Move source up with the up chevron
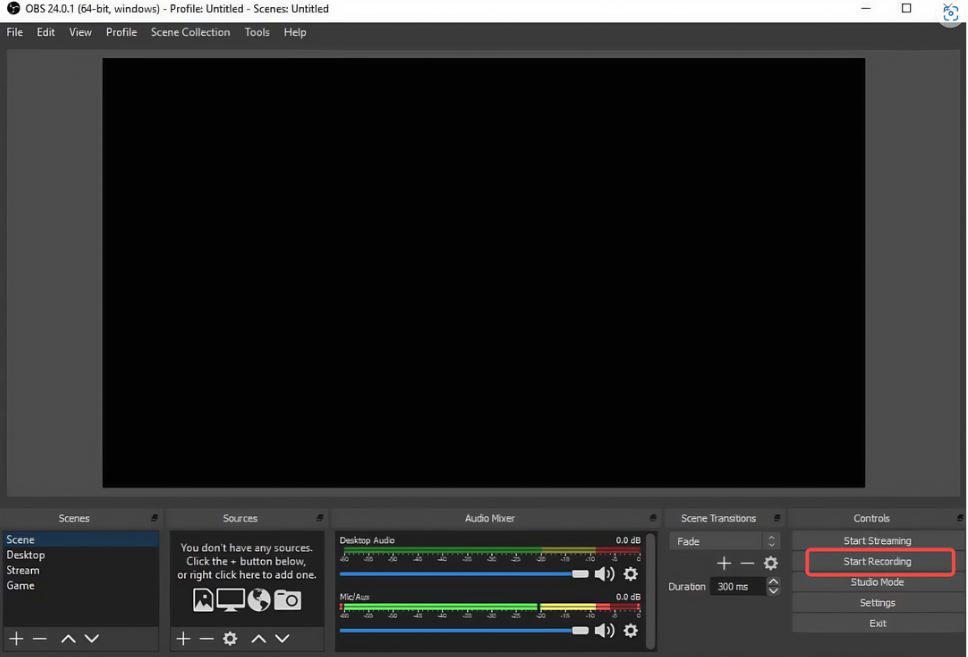The height and width of the screenshot is (657, 968). tap(258, 638)
